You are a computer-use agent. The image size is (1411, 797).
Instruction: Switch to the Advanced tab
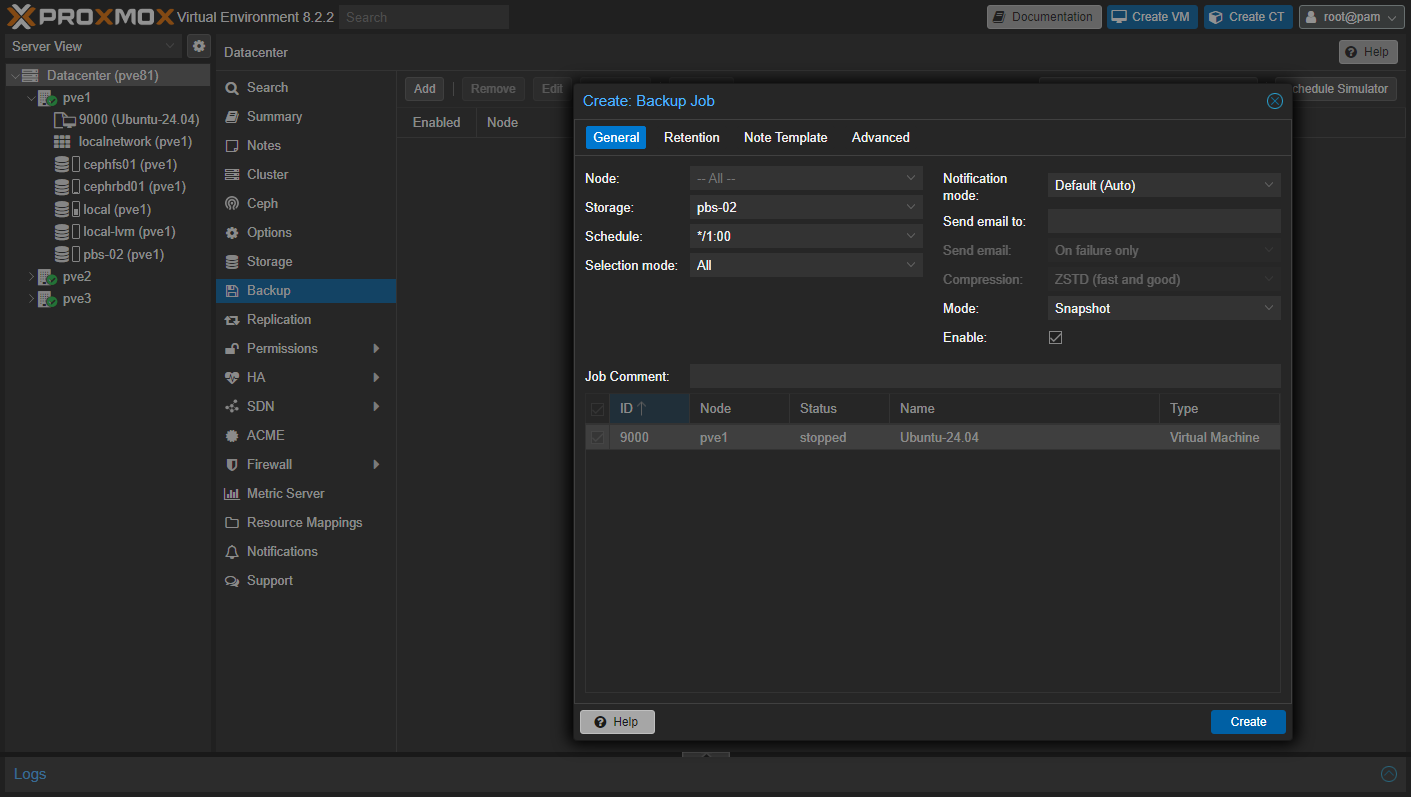(881, 137)
